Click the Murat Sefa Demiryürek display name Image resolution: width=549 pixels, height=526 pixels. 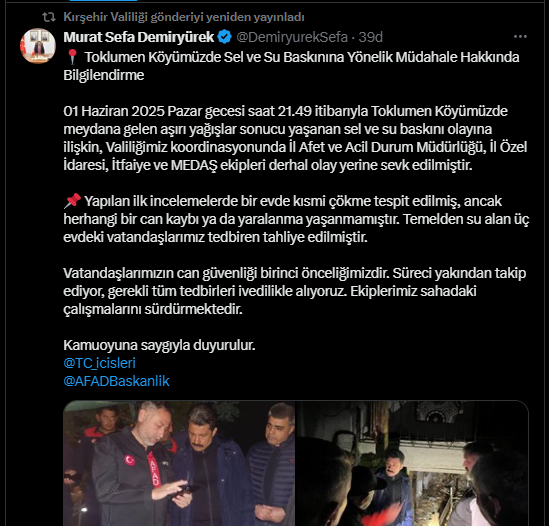[x=139, y=37]
